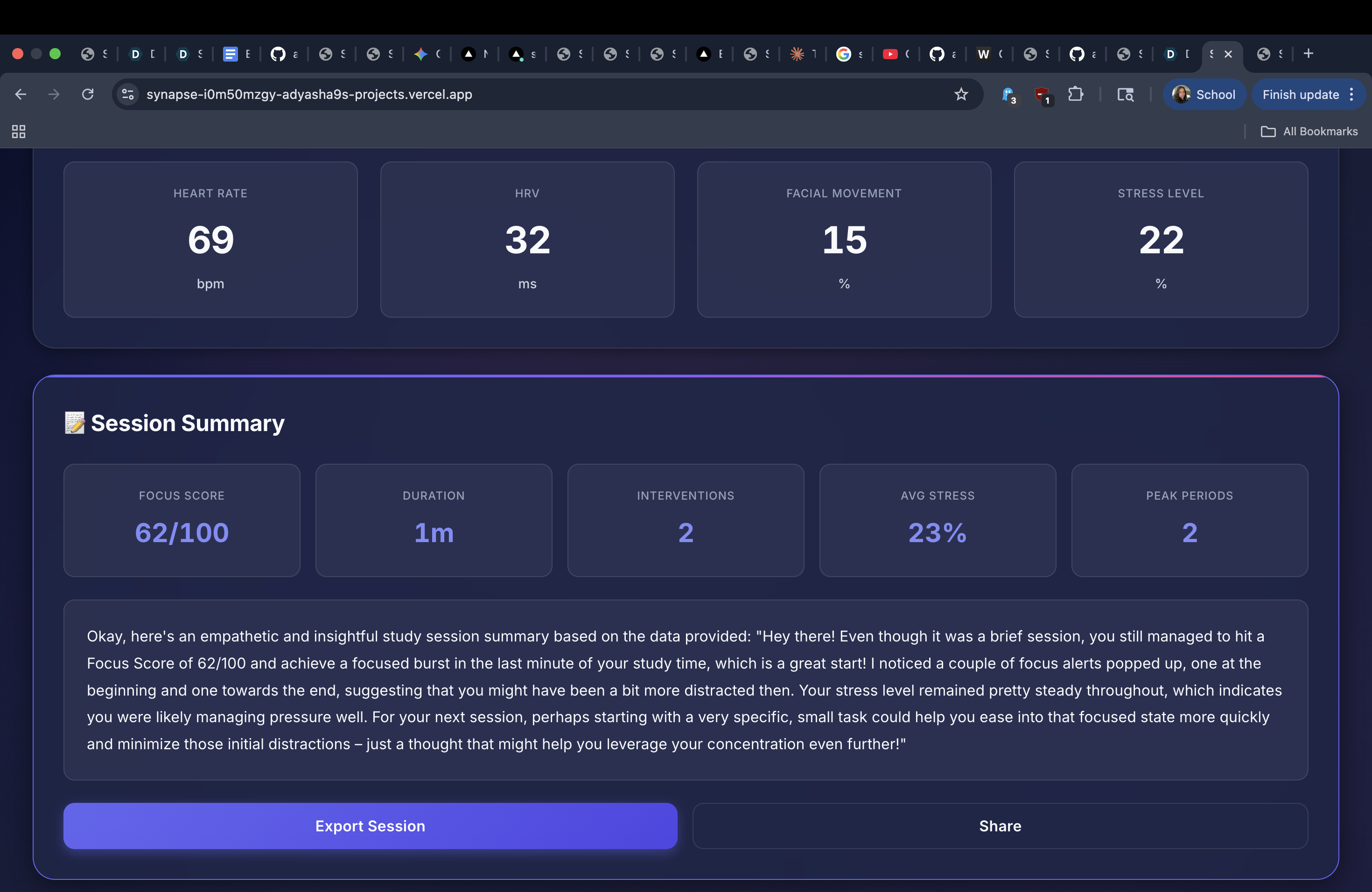Open the Extensions puzzle icon
Image resolution: width=1372 pixels, height=892 pixels.
[x=1075, y=94]
